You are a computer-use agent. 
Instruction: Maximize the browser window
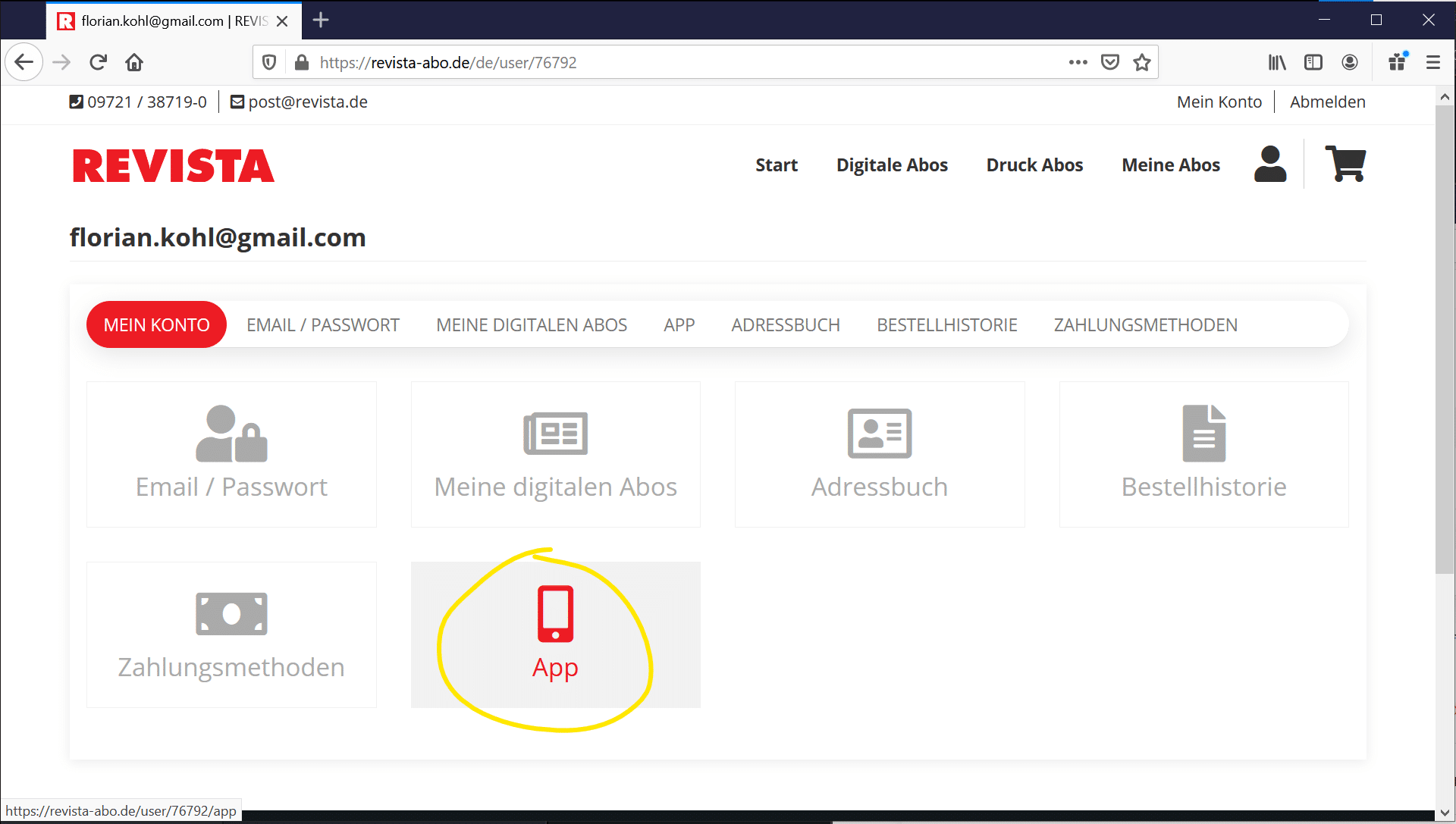point(1376,20)
